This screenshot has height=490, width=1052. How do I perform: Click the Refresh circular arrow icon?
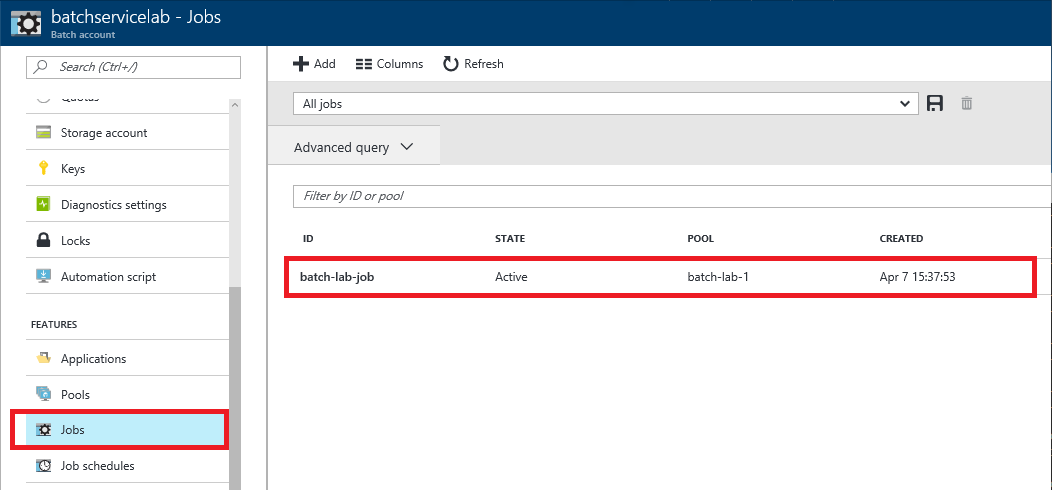pyautogui.click(x=450, y=64)
